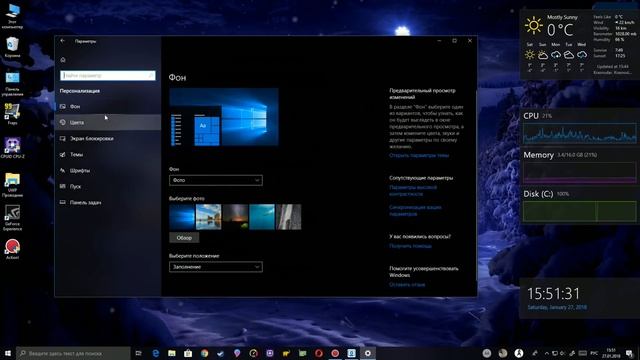Open the CPUID CPU-Z desktop icon
640x360 pixels.
[x=12, y=148]
